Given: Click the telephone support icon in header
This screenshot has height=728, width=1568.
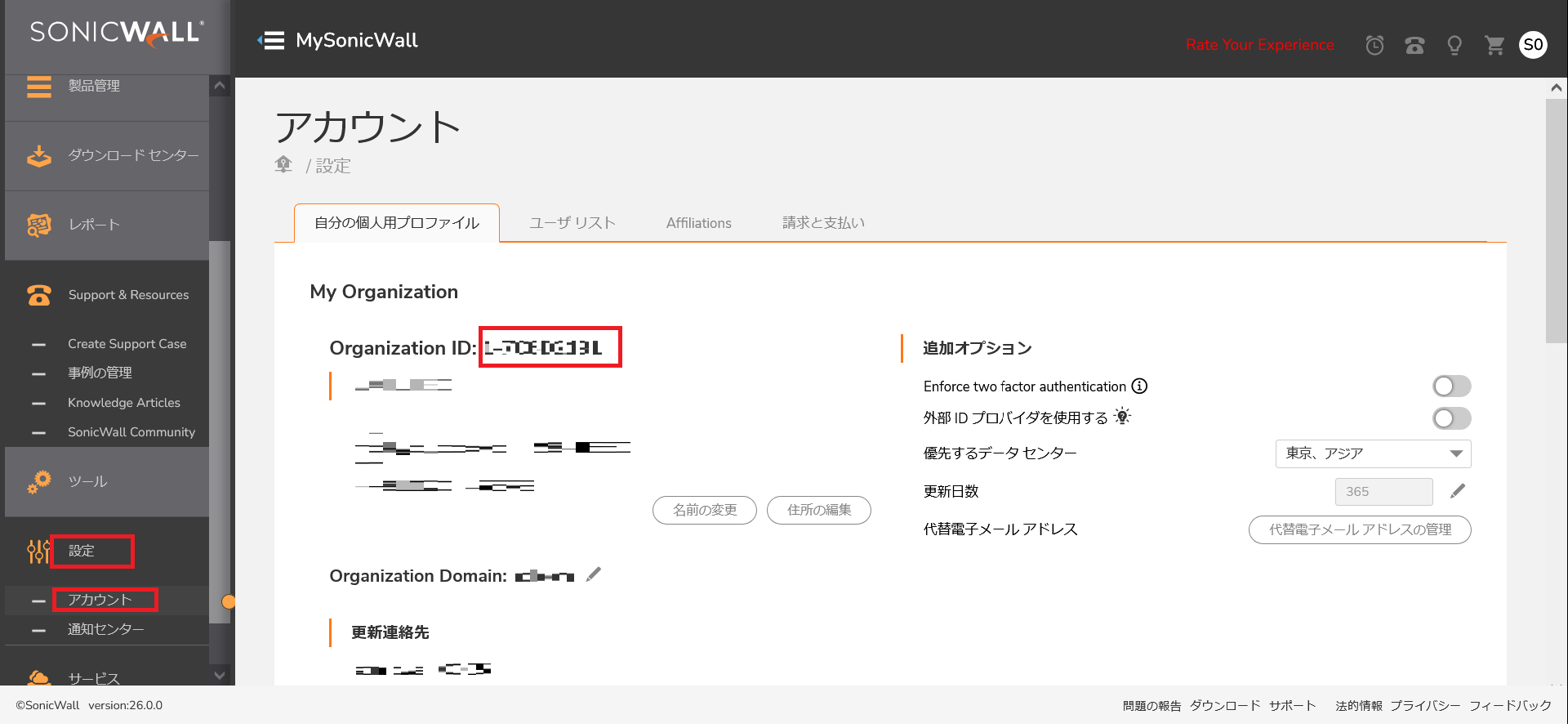Looking at the screenshot, I should pos(1414,45).
